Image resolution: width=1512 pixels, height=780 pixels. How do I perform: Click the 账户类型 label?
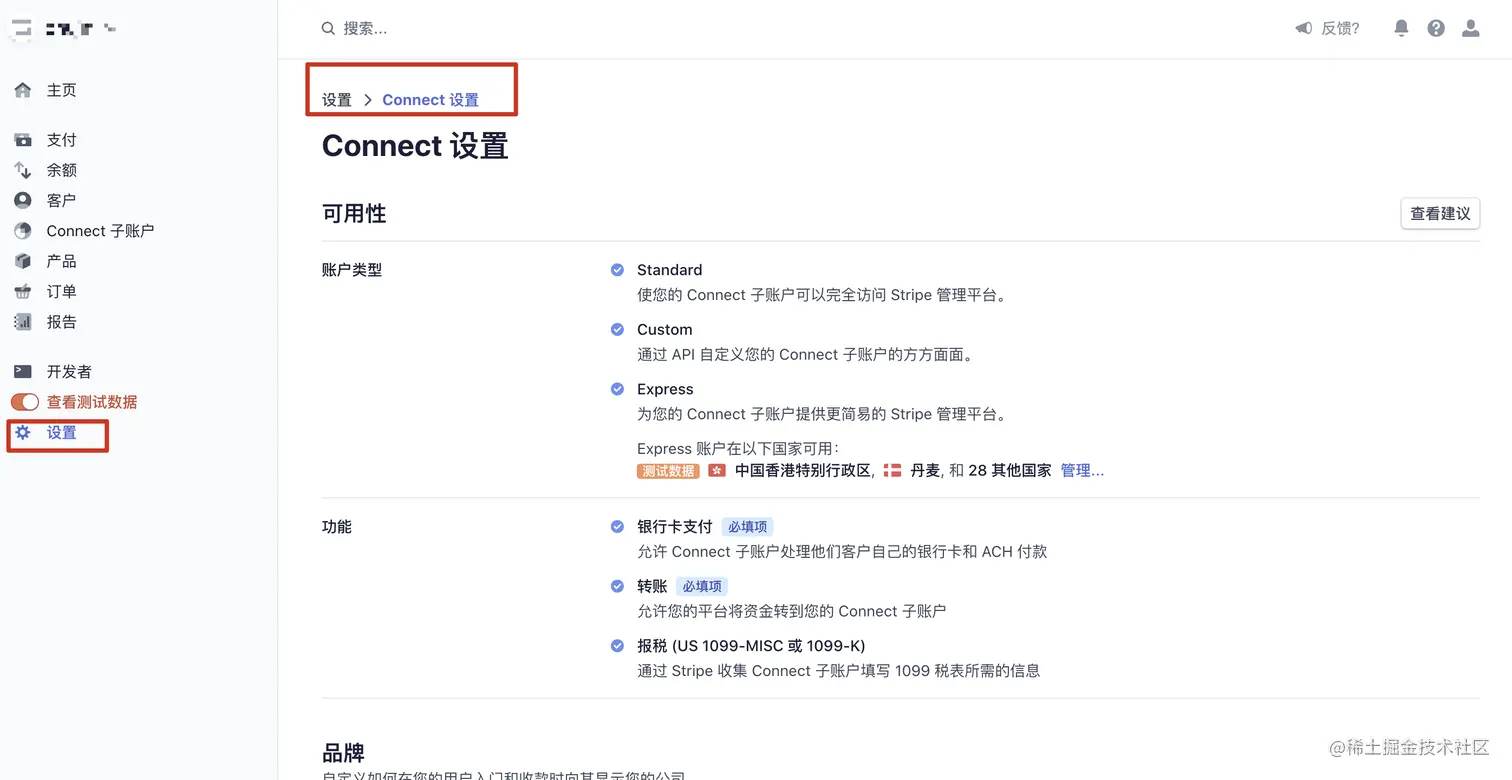(352, 270)
